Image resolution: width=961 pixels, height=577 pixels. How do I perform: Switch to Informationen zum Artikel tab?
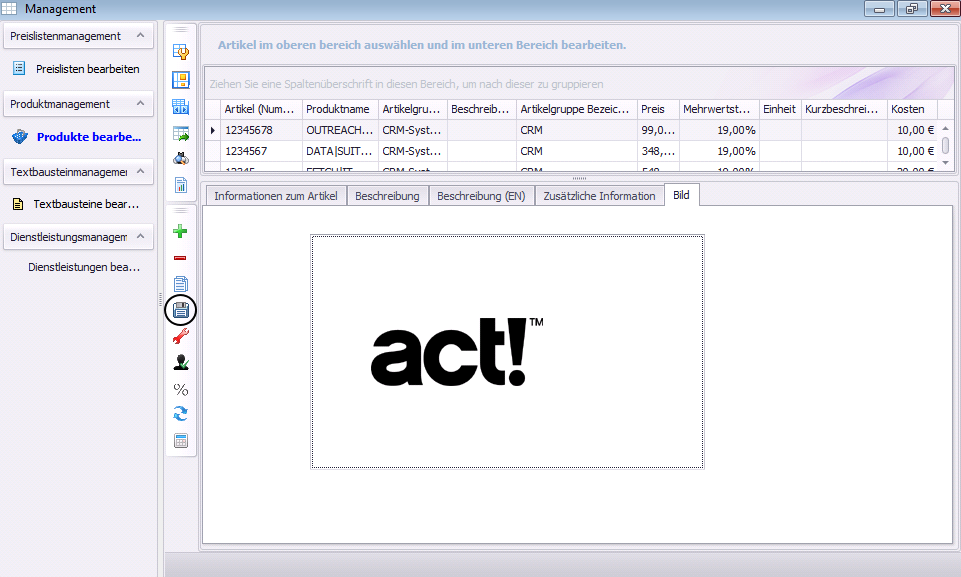pos(276,196)
